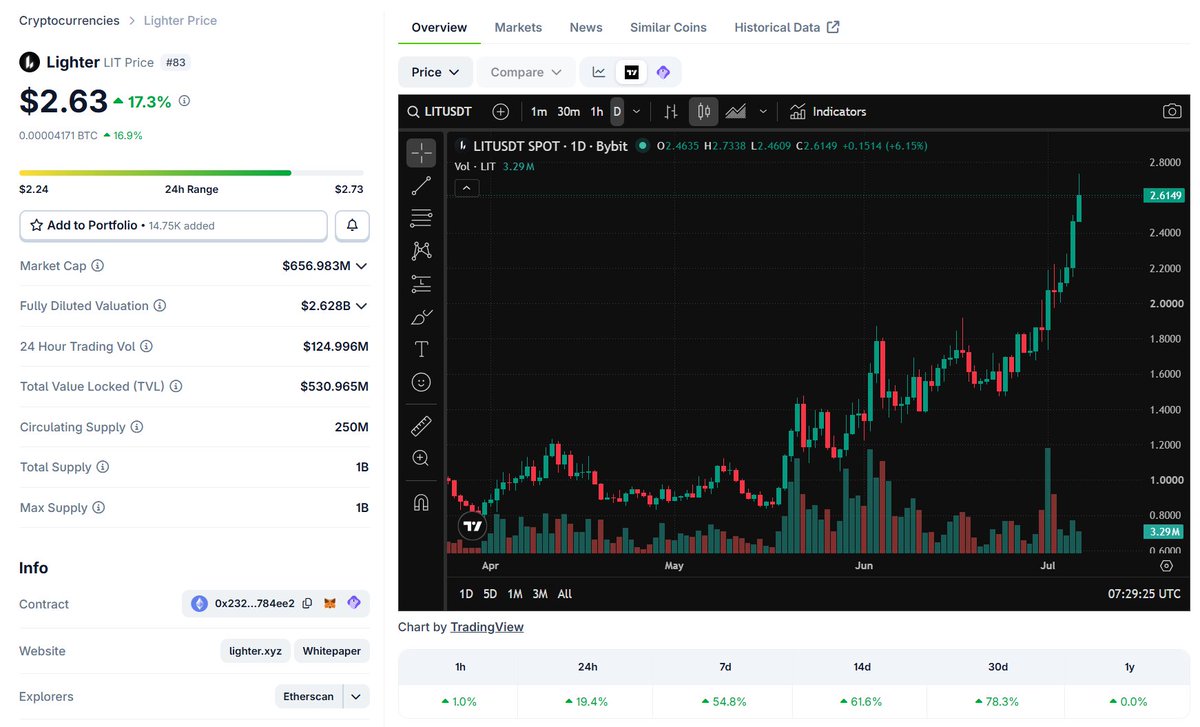Set chart interval to 30m
The height and width of the screenshot is (727, 1200).
[x=569, y=111]
